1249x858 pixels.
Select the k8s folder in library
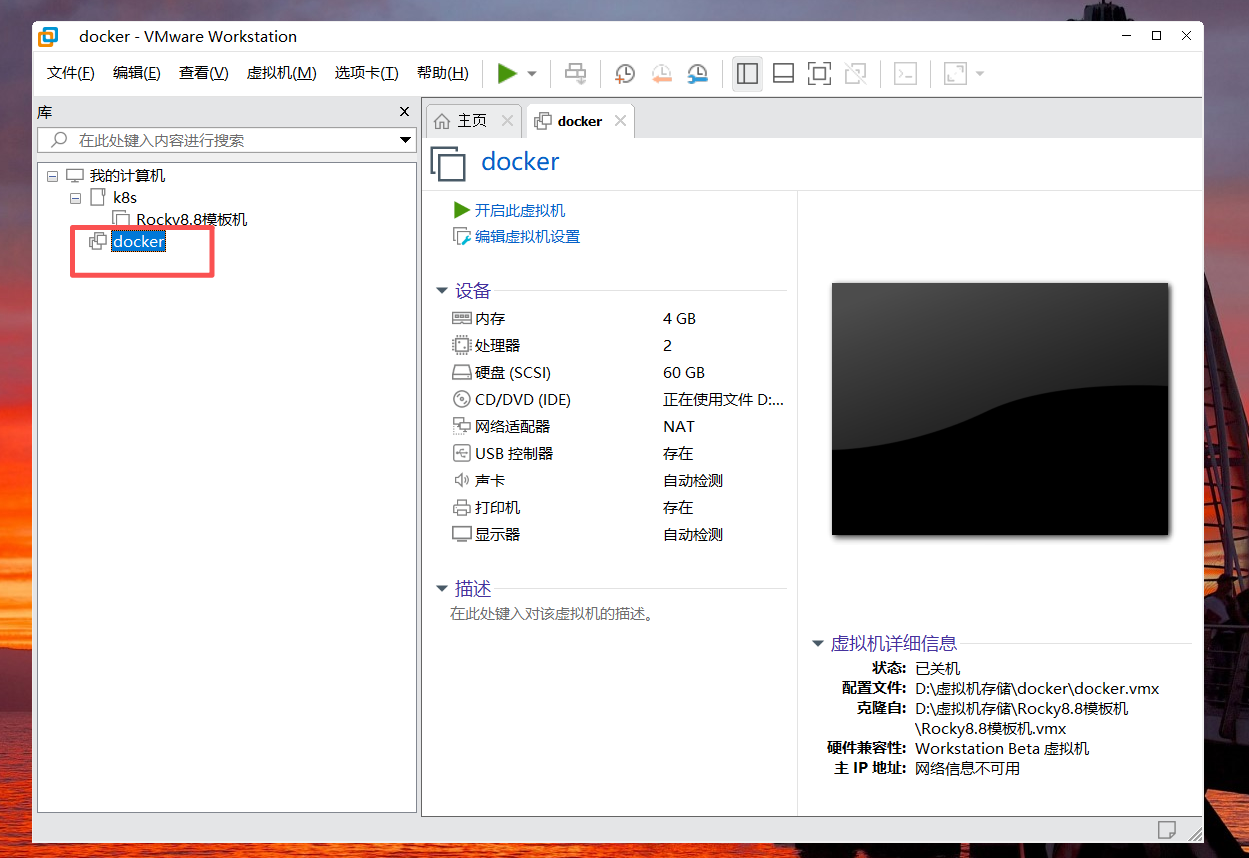(125, 198)
